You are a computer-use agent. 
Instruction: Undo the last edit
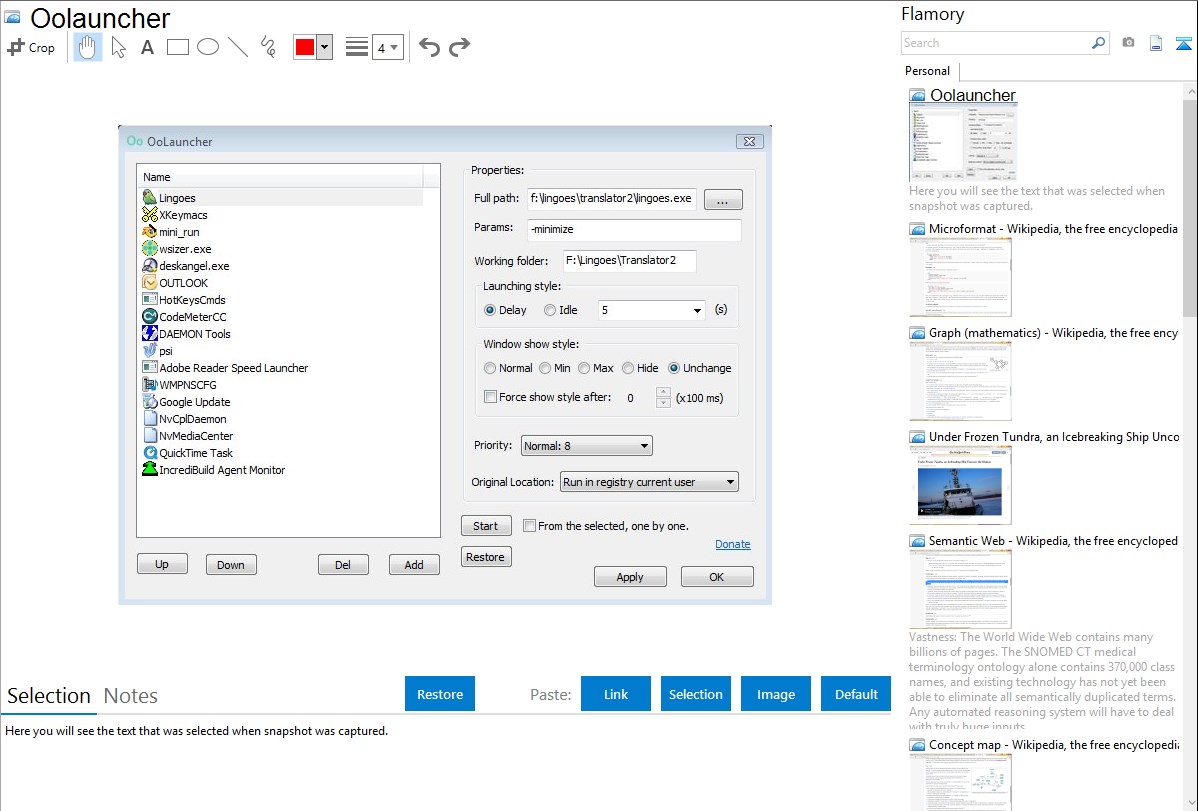[x=429, y=47]
